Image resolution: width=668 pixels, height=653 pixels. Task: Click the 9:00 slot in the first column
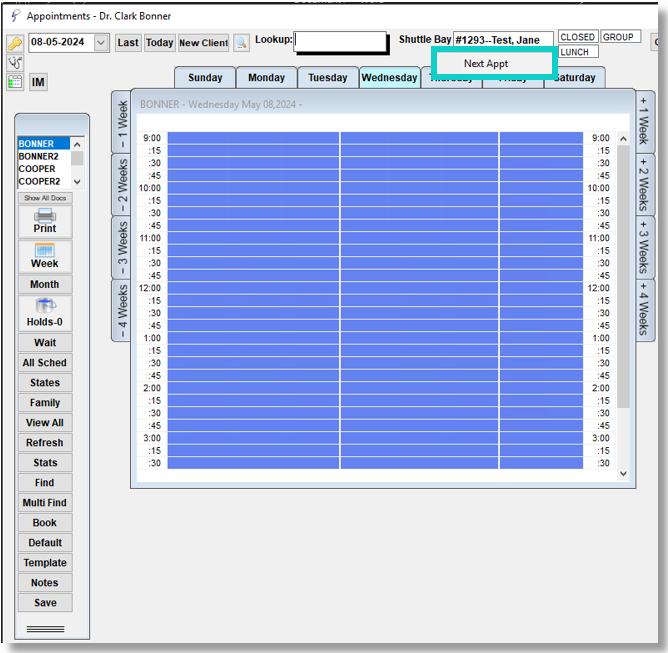click(253, 138)
